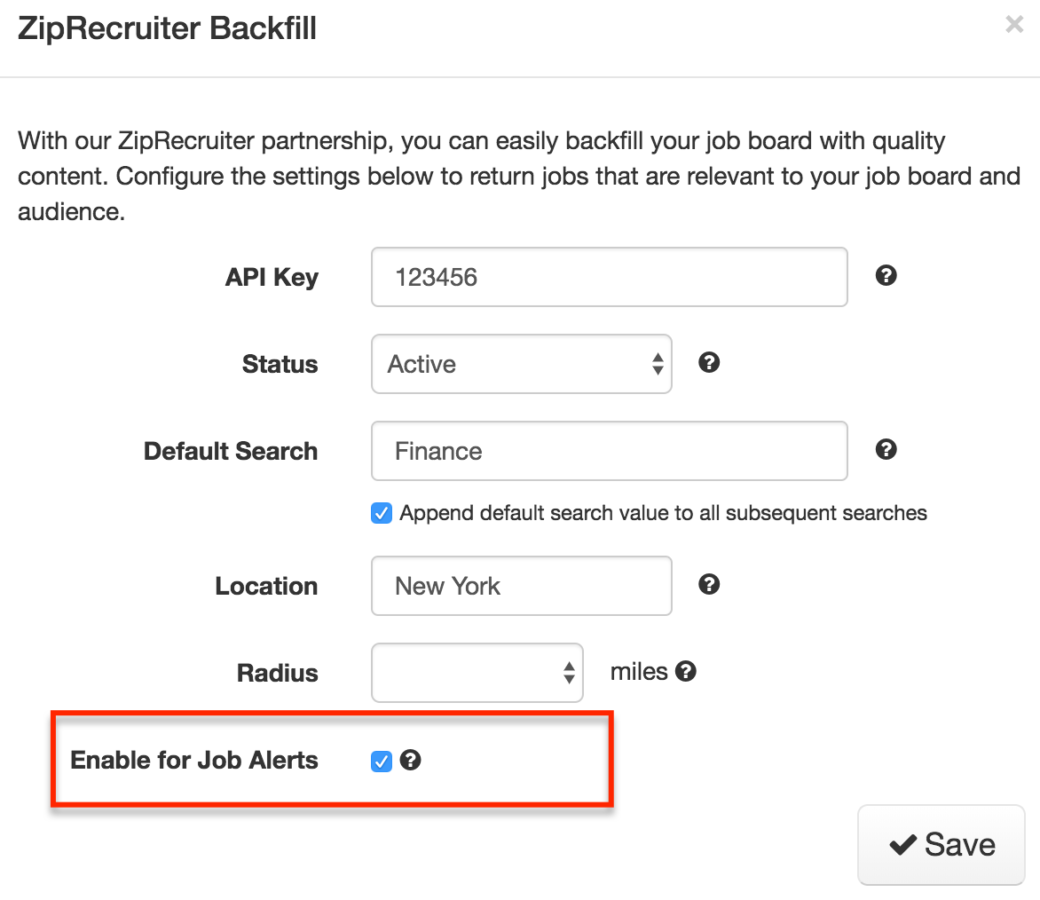
Task: Click the X to close ZipRecruiter Backfill dialog
Action: click(1014, 24)
